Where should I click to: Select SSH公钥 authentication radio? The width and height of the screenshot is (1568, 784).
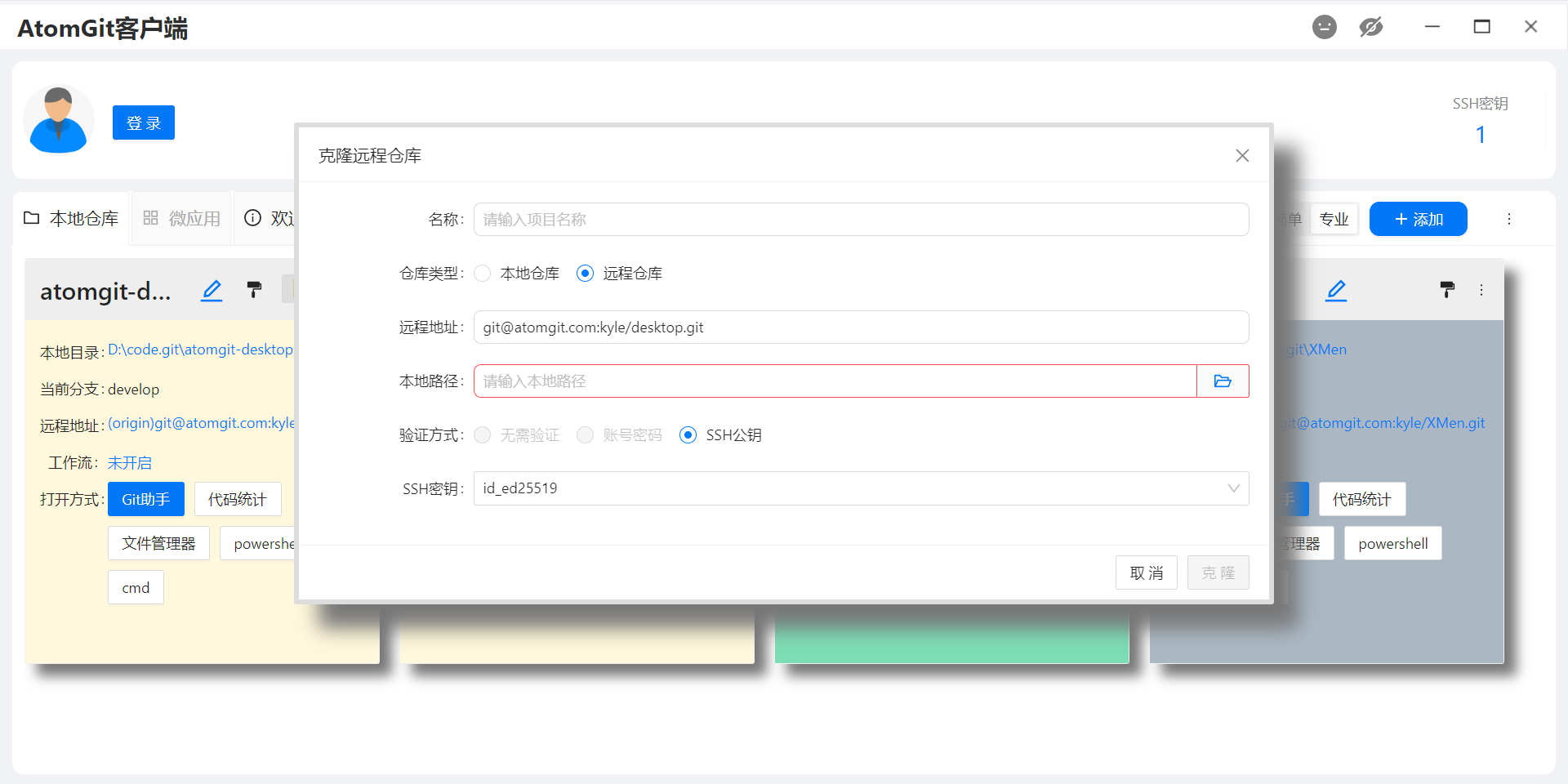(688, 434)
